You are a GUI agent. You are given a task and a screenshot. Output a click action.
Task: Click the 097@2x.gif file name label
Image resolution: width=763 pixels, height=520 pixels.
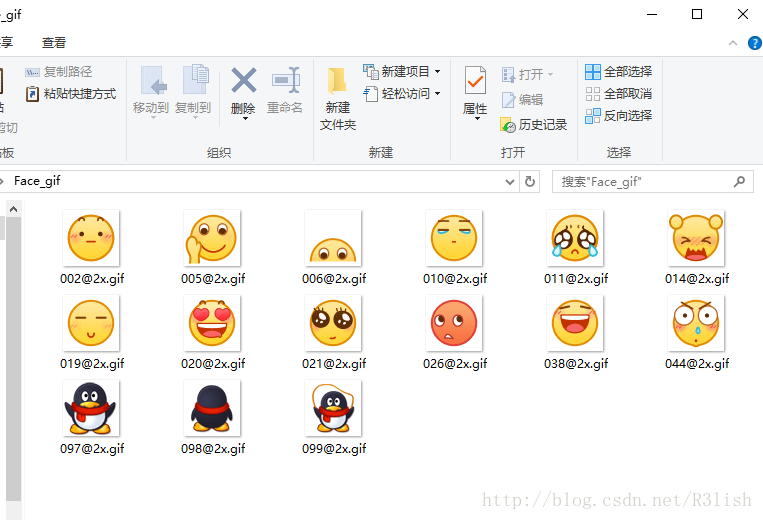92,448
